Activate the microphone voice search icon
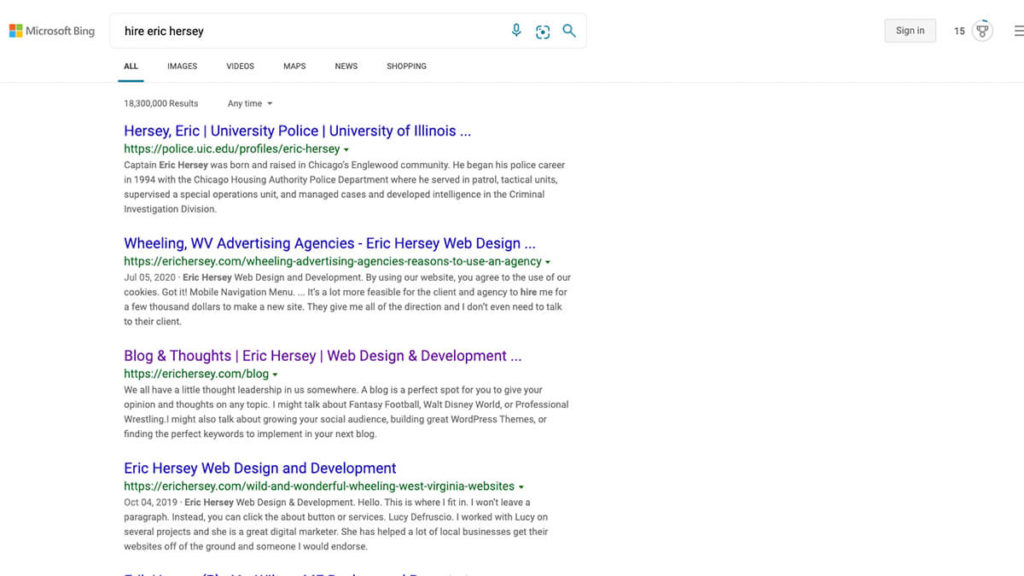 pos(516,31)
